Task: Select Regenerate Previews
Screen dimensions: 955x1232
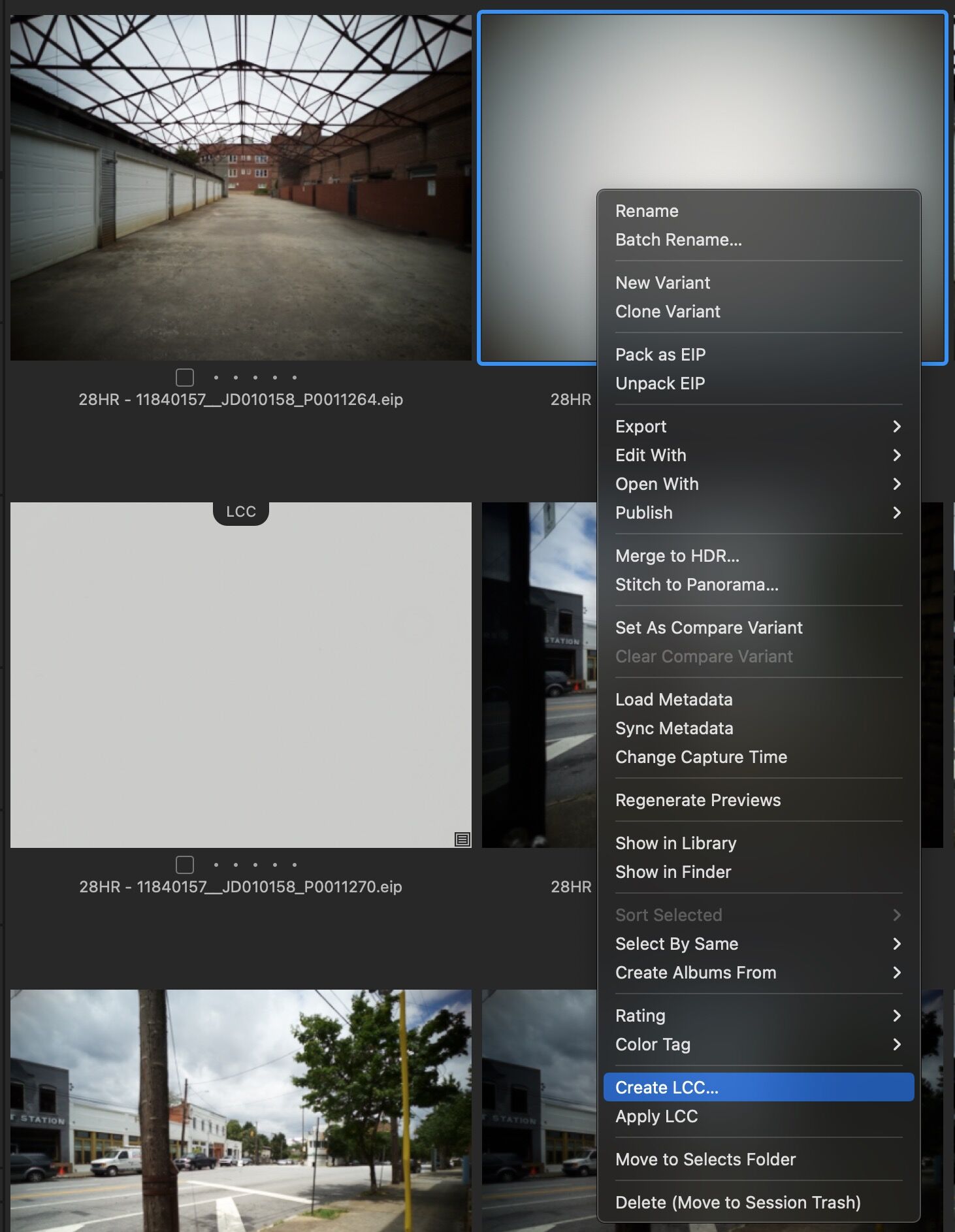Action: (758, 800)
